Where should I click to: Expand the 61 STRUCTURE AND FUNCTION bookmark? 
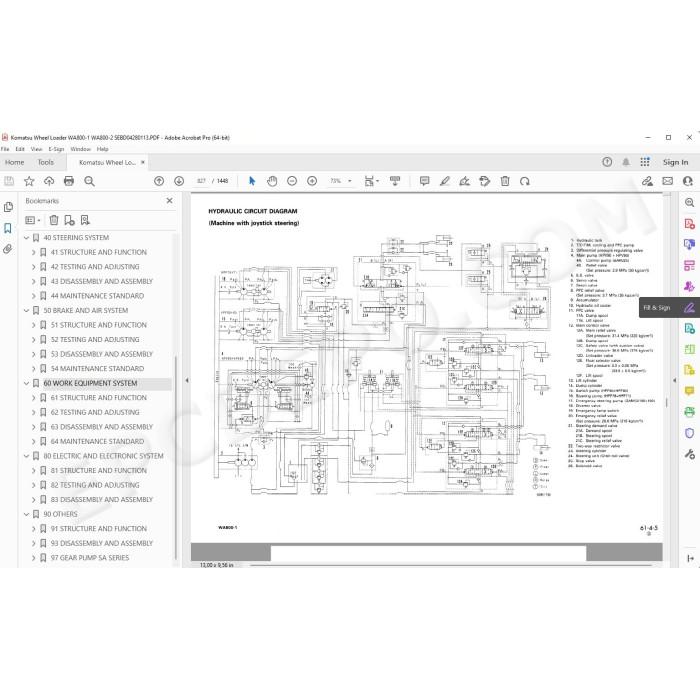(33, 398)
